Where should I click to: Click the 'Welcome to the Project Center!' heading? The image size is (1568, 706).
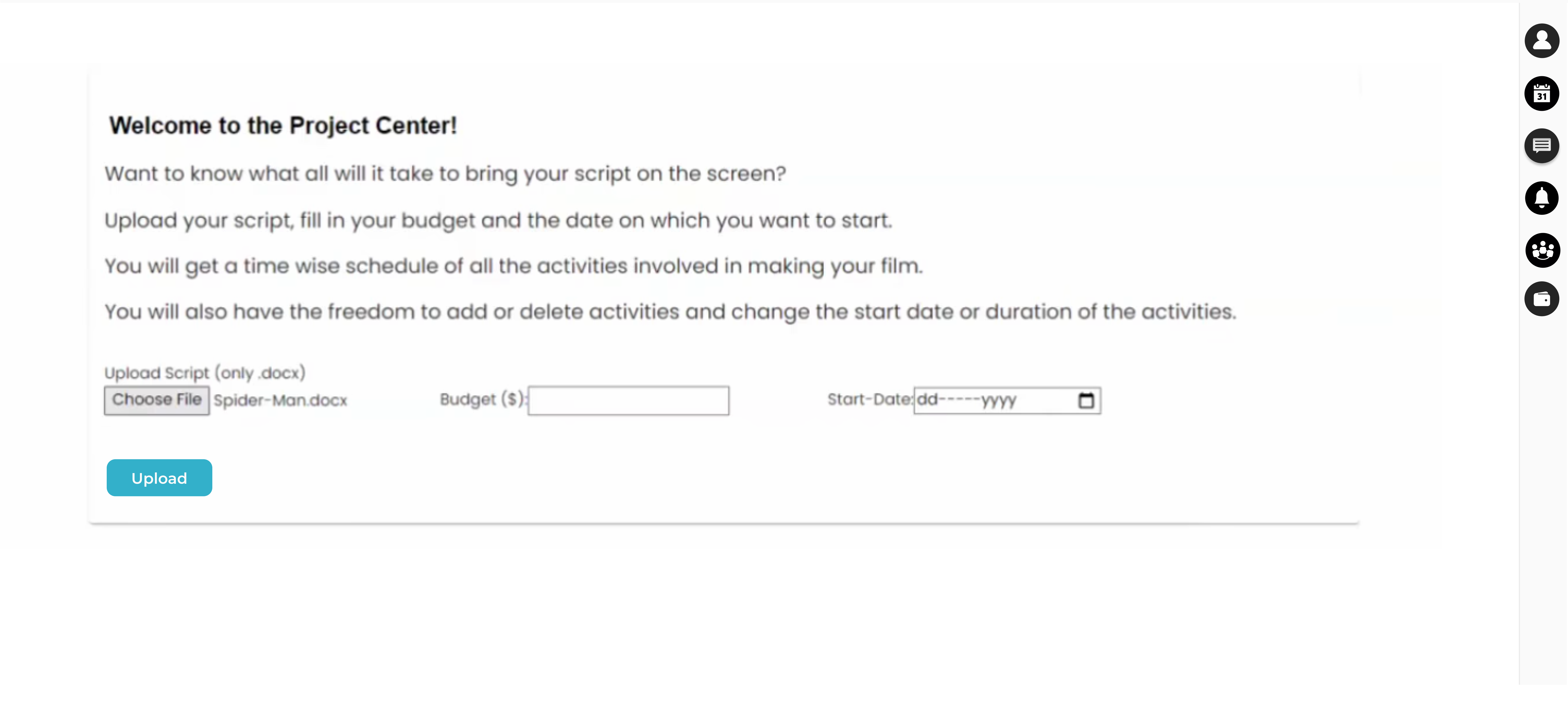click(x=283, y=125)
